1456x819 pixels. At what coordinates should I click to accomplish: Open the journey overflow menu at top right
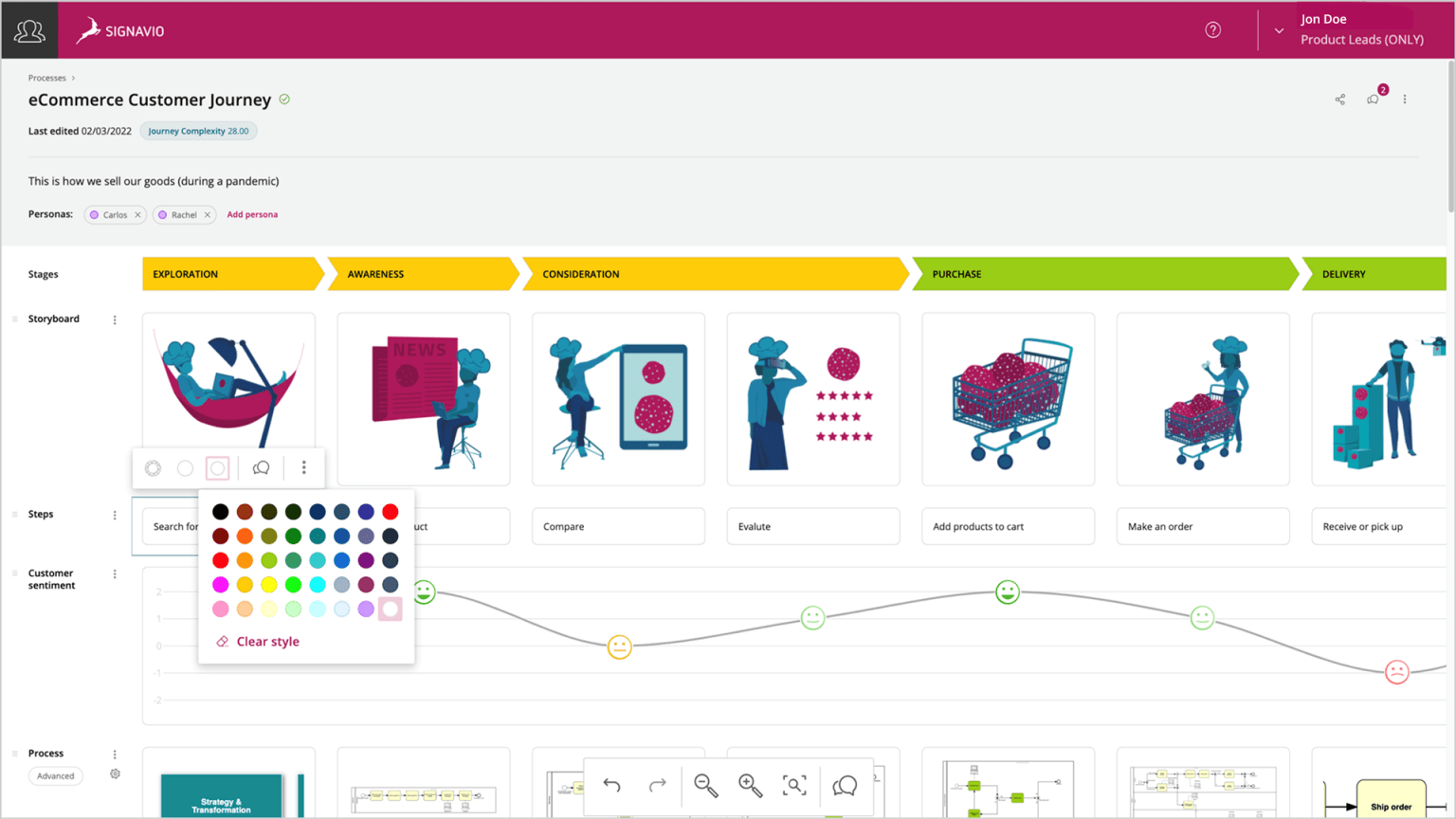1405,100
